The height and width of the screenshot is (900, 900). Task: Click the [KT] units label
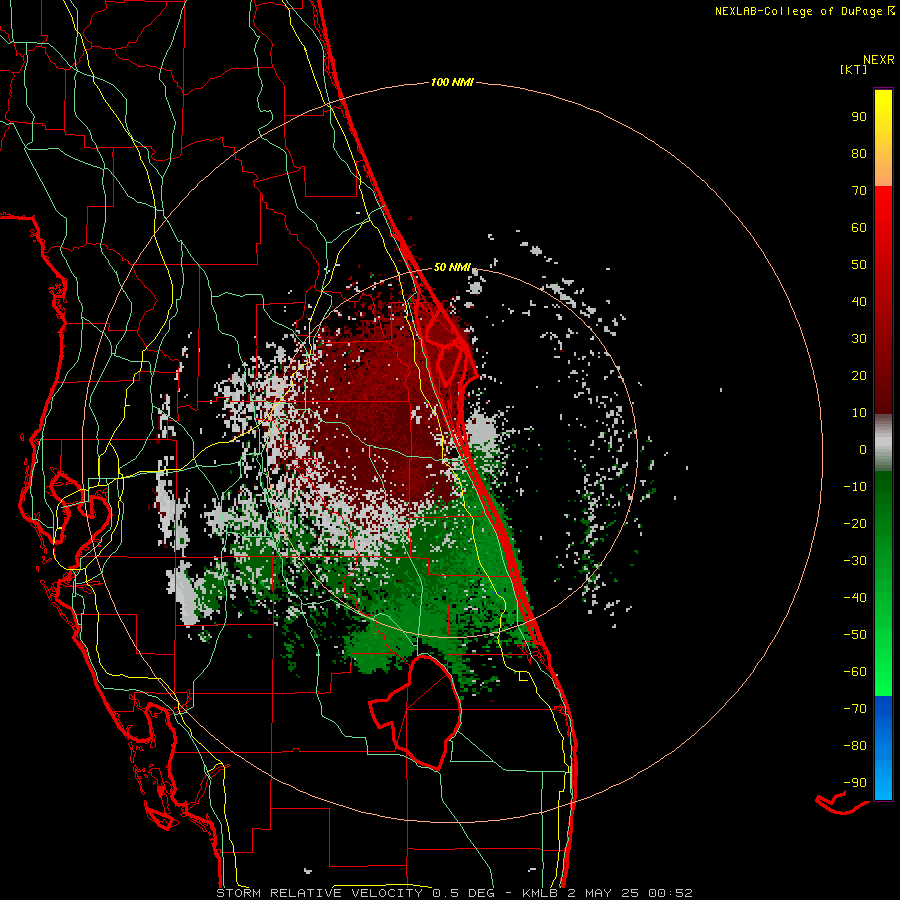click(x=854, y=69)
